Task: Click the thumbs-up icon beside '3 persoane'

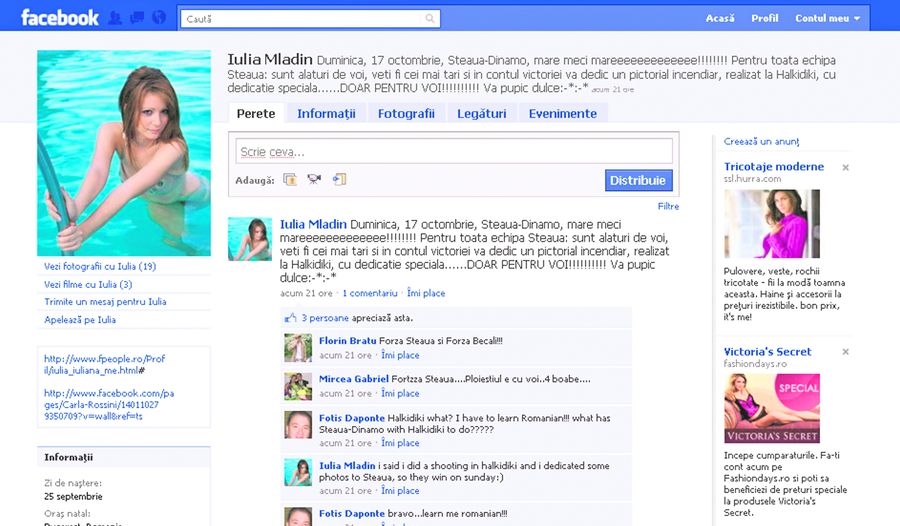Action: click(x=291, y=318)
